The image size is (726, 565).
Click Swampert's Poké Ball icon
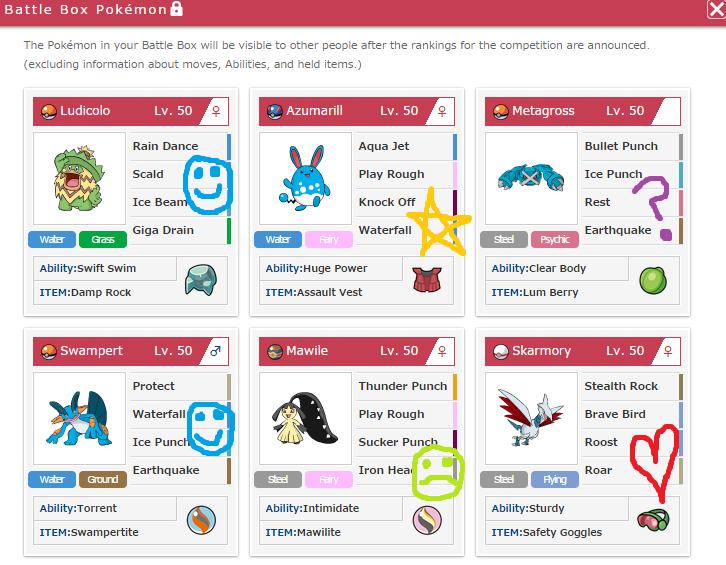tap(49, 352)
